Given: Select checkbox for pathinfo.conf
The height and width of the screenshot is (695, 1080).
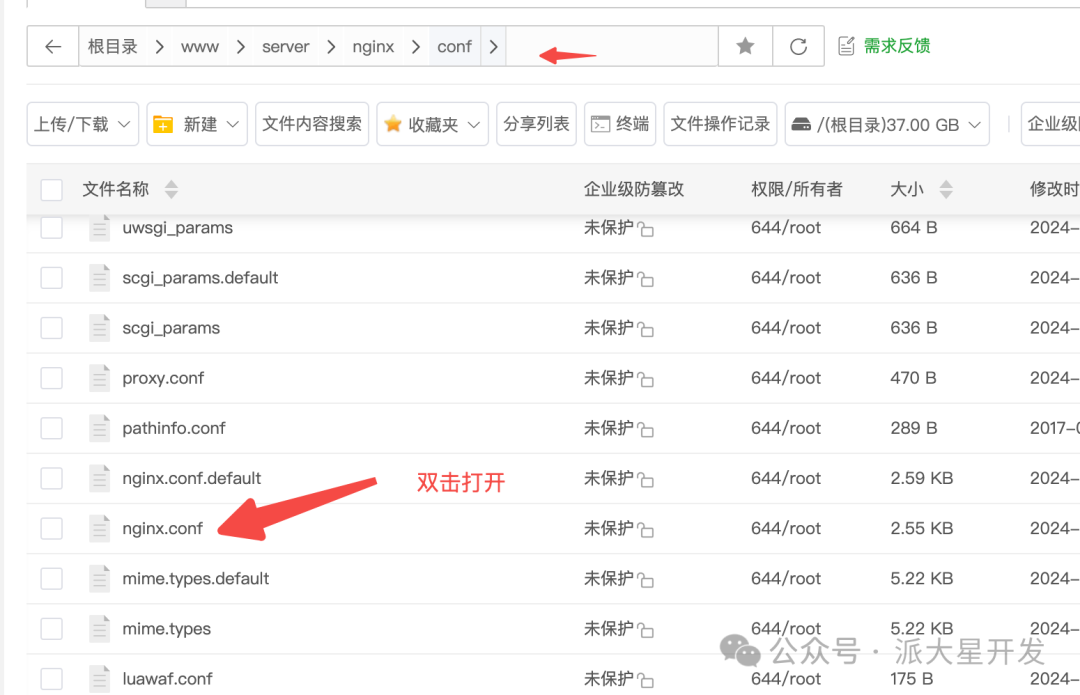Looking at the screenshot, I should click(x=51, y=428).
